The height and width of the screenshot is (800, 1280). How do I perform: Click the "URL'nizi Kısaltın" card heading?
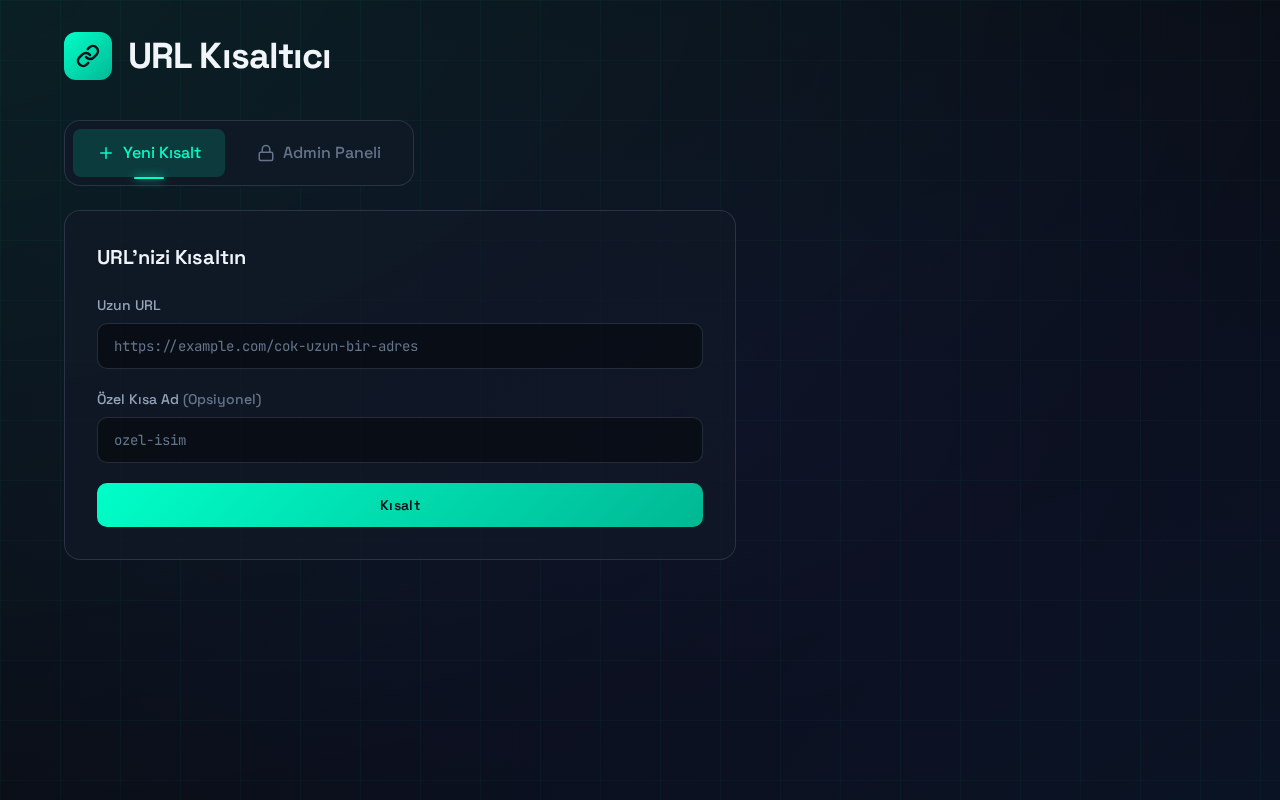[x=171, y=257]
